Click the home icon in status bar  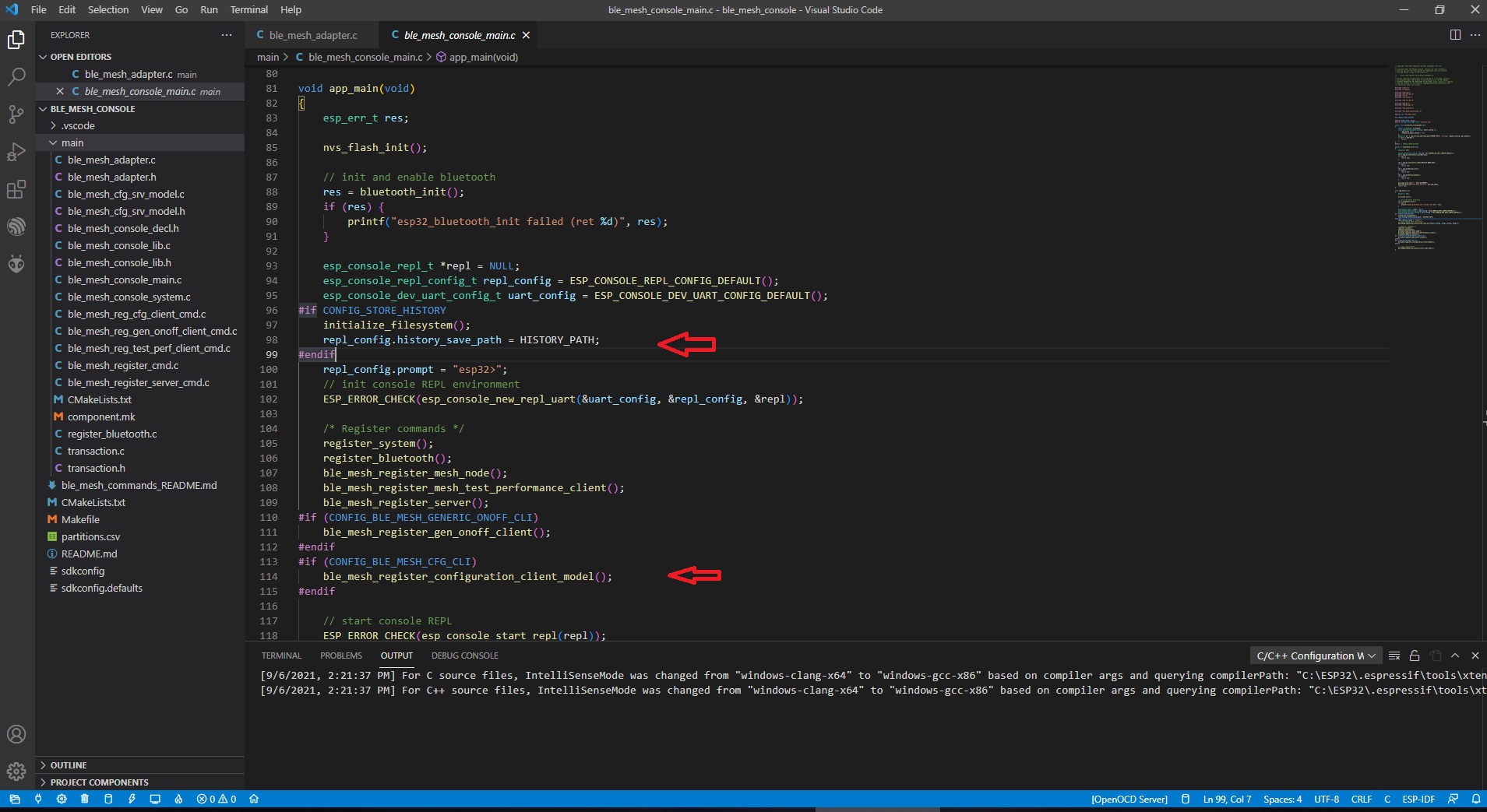pos(254,799)
